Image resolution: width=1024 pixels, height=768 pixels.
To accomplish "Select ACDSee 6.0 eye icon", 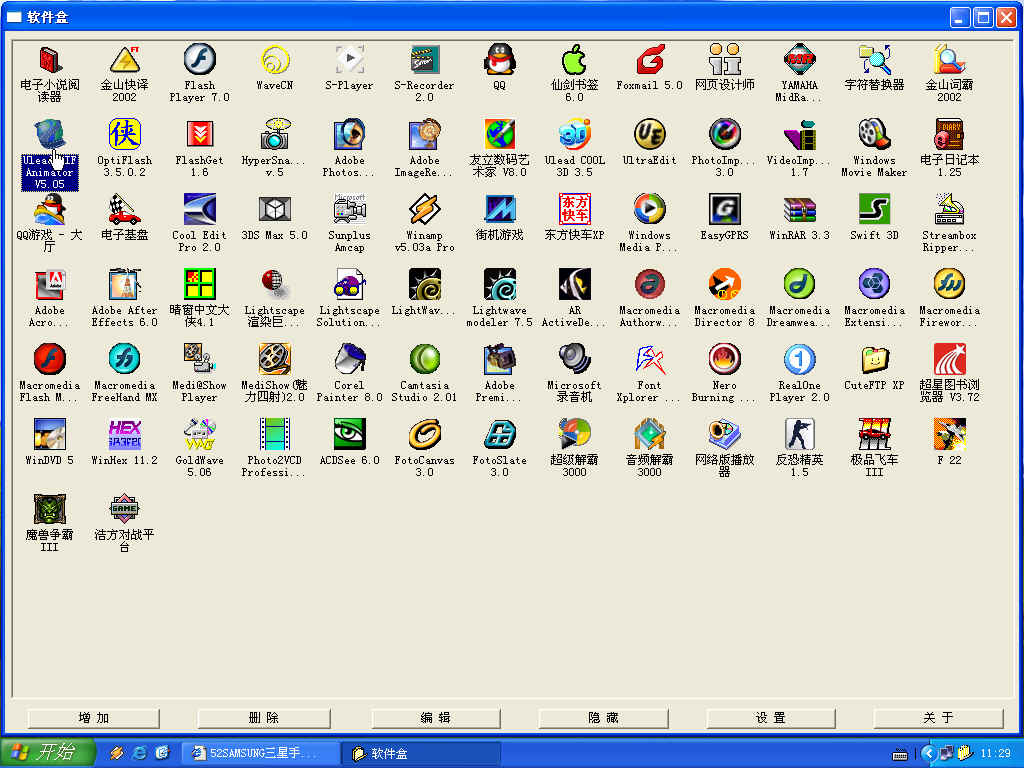I will pos(349,435).
